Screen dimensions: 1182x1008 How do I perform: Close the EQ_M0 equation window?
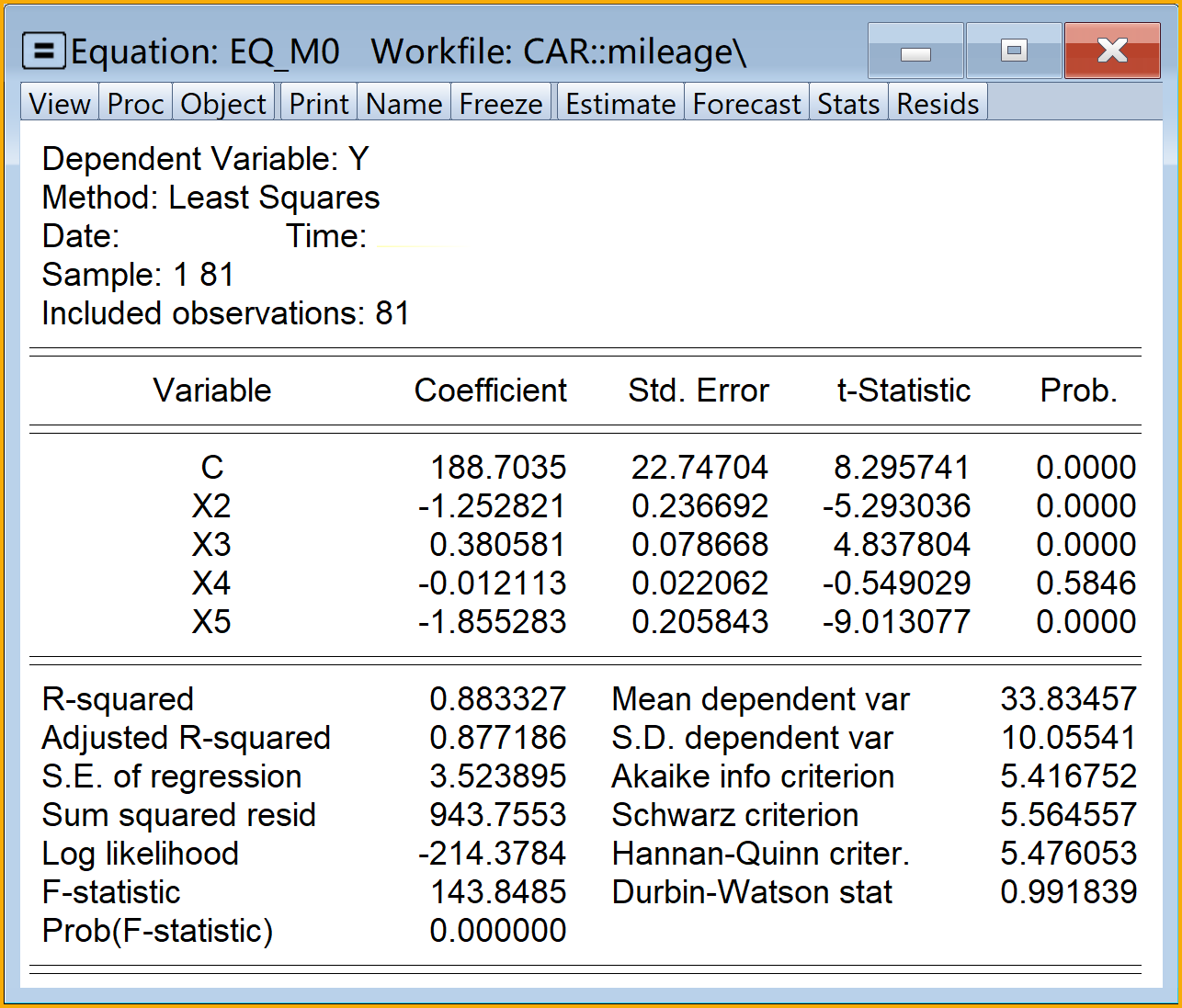coord(1112,51)
